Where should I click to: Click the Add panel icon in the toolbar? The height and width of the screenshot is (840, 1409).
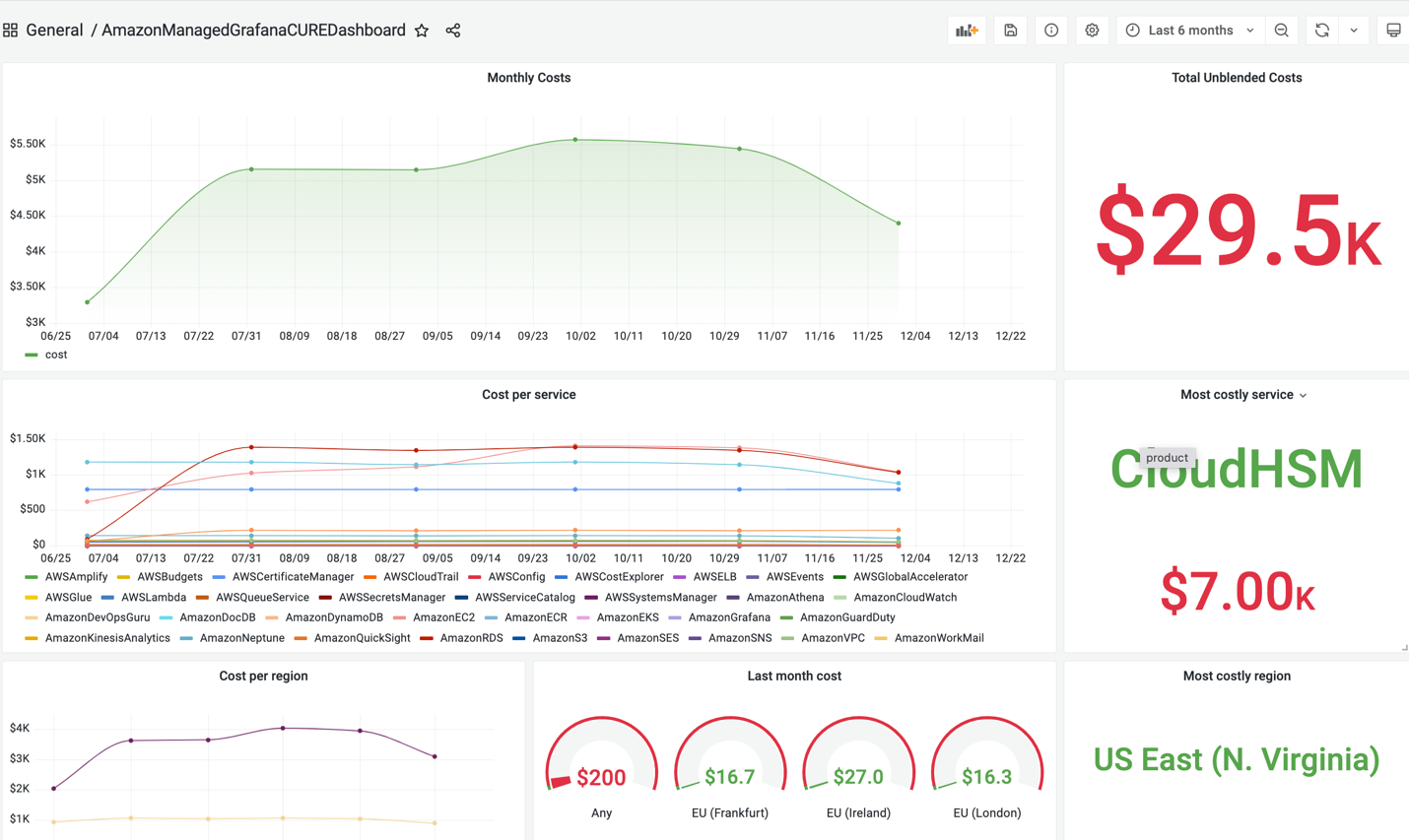(967, 30)
